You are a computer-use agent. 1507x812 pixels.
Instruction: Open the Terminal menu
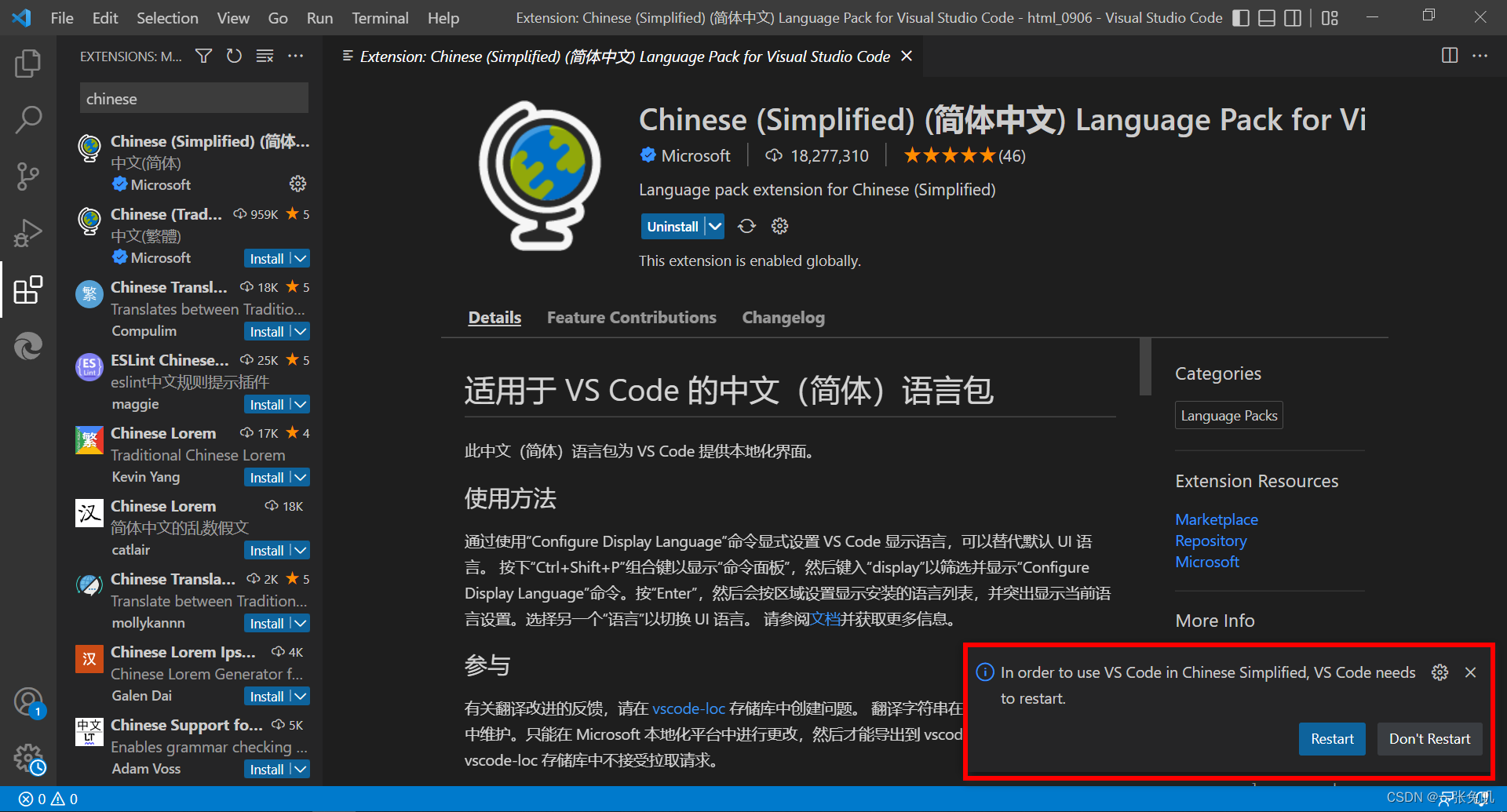click(379, 17)
